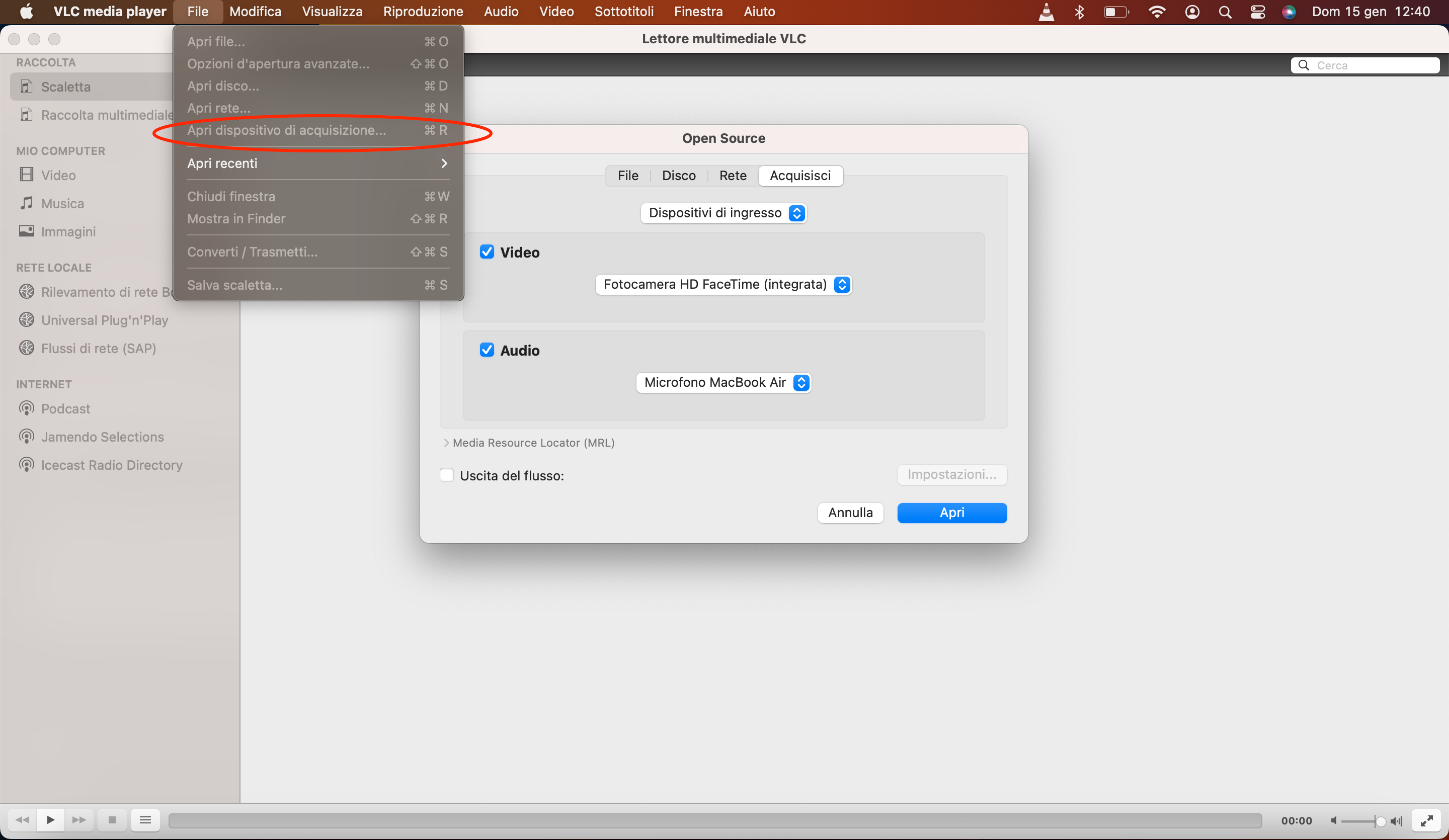The image size is (1449, 840).
Task: Switch to the Disco tab
Action: (679, 176)
